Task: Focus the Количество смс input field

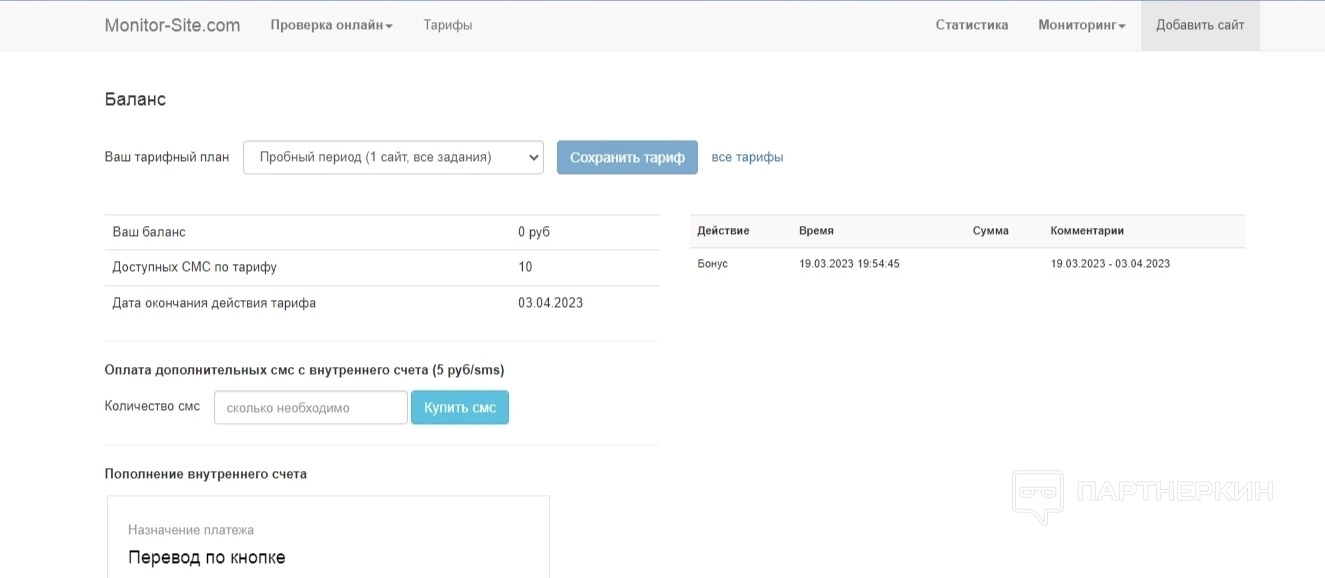Action: tap(310, 407)
